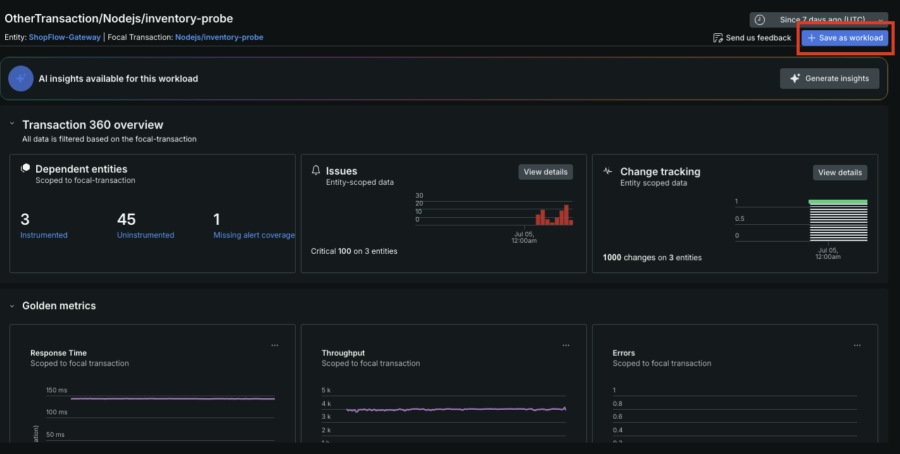The image size is (900, 454).
Task: Open the Since 7 days ago time dropdown
Action: (x=818, y=20)
